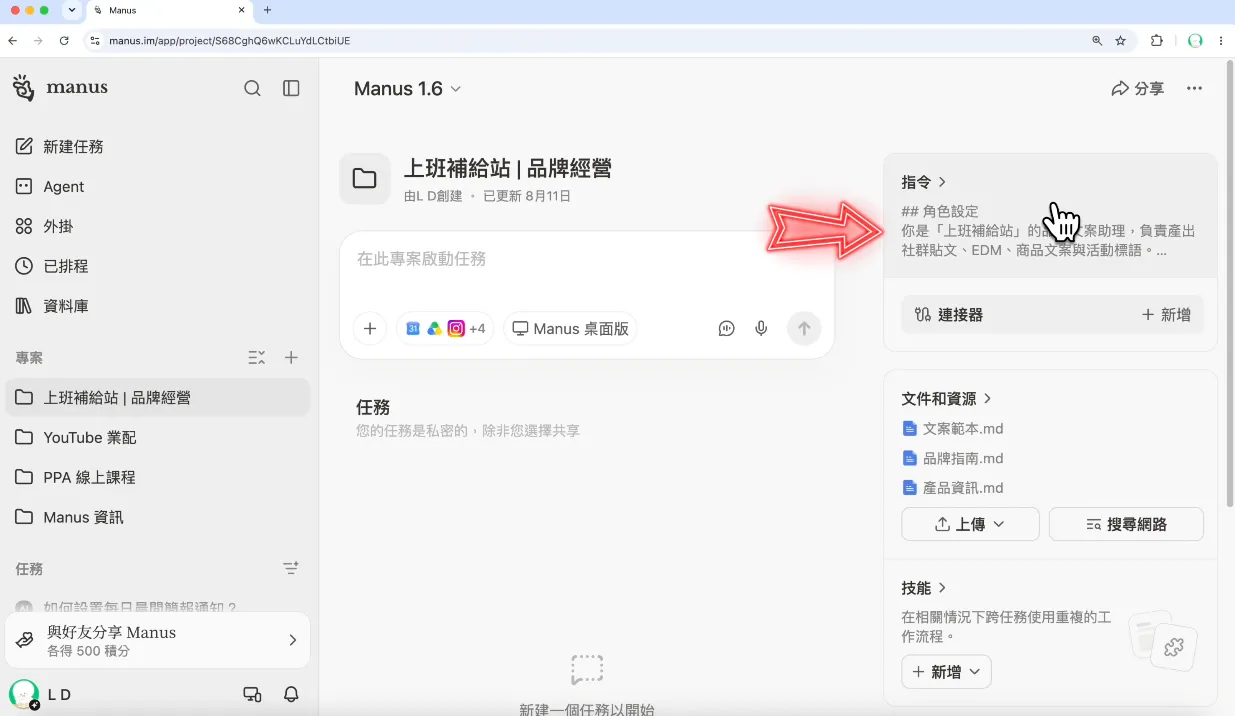Collapse the sidebar with the panel icon

(x=291, y=88)
